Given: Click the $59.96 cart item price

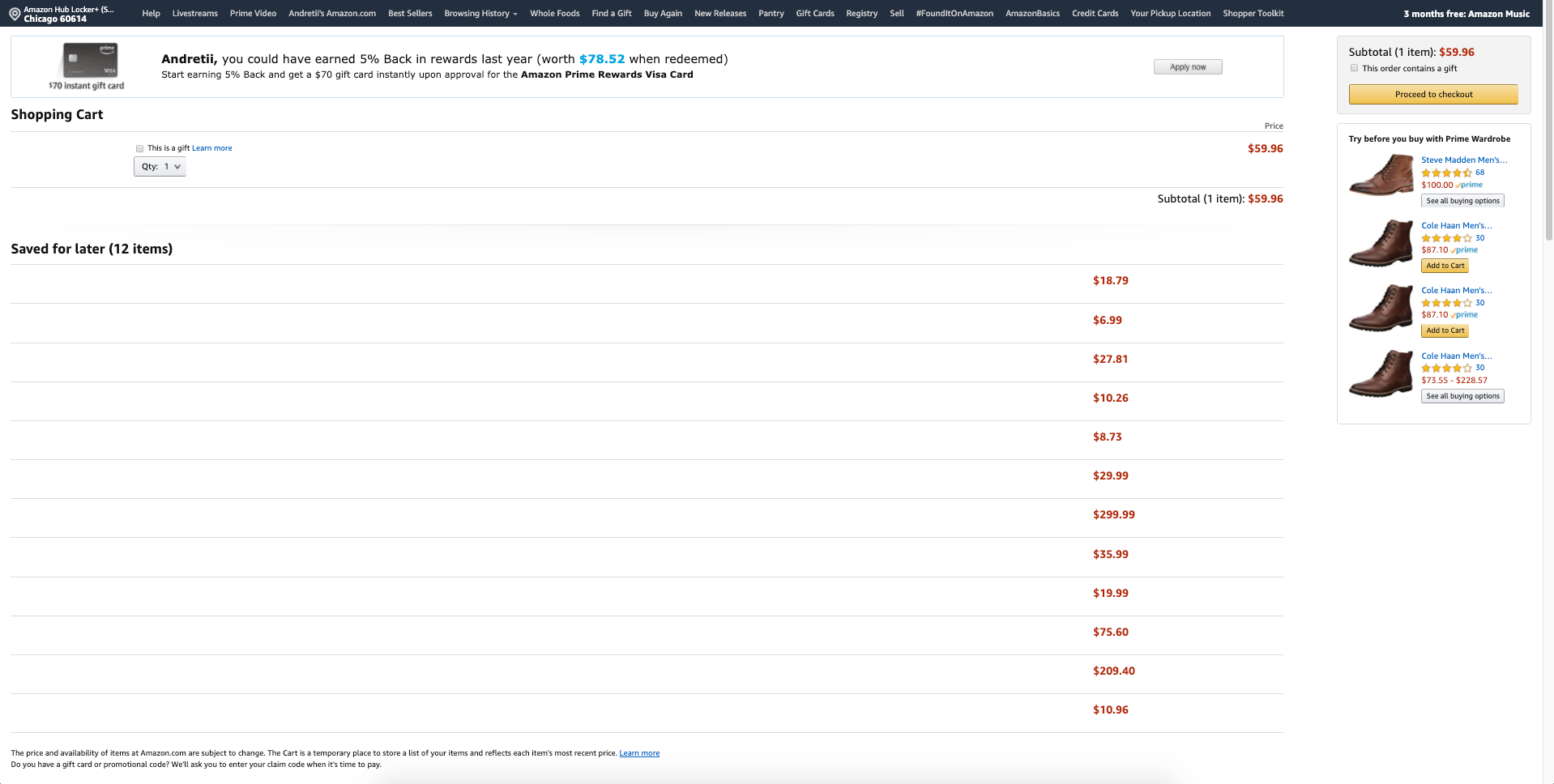Looking at the screenshot, I should 1265,149.
